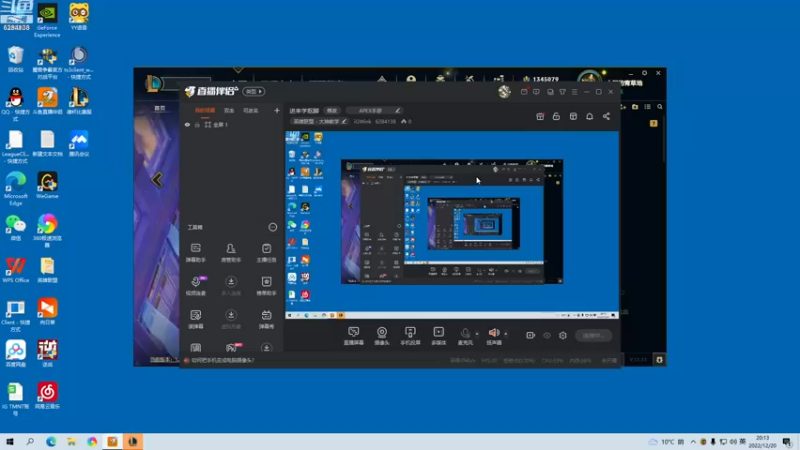Mute the speaker in the streaming app
This screenshot has width=800, height=450.
point(493,334)
